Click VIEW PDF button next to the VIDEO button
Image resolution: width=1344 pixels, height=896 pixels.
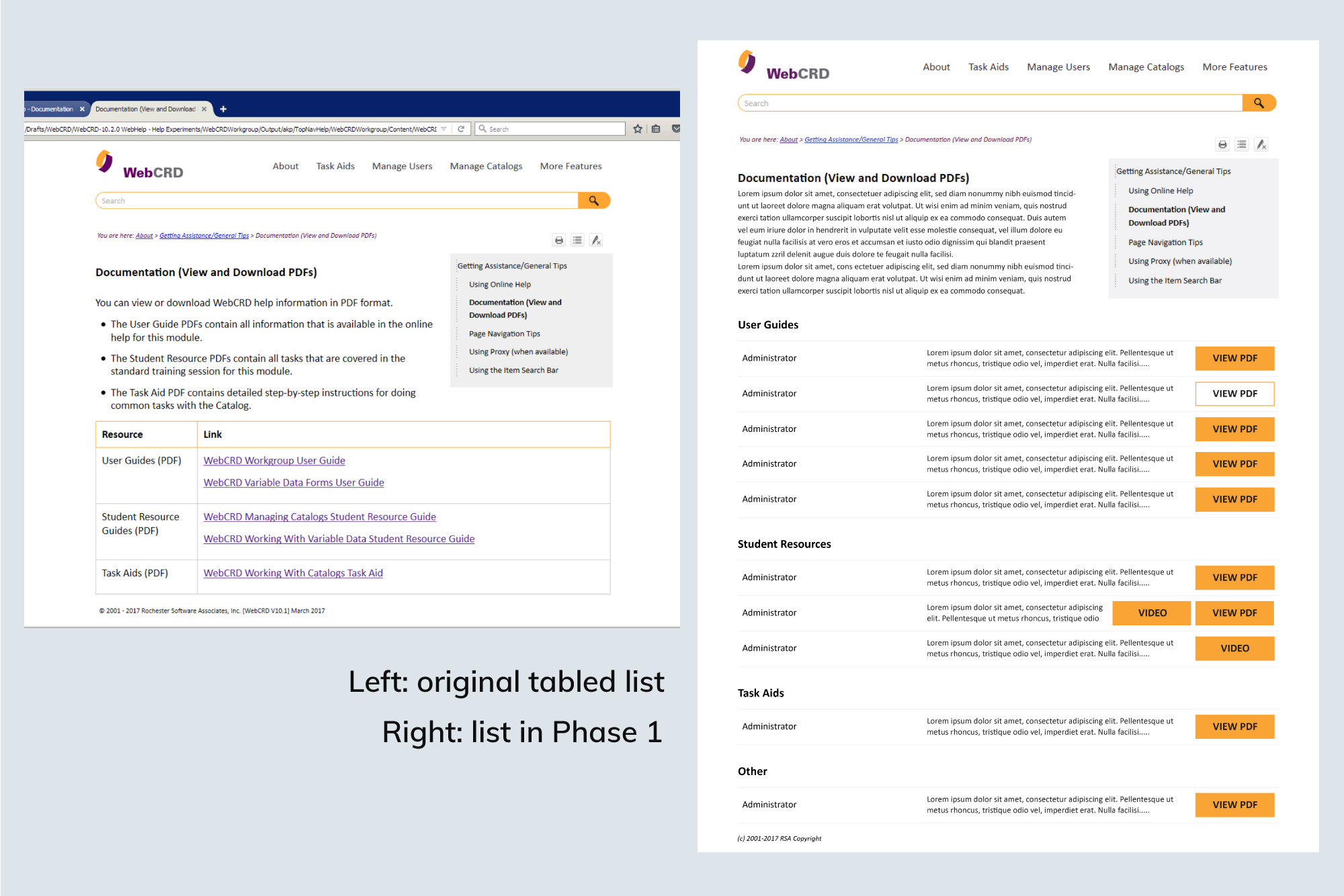click(x=1235, y=613)
